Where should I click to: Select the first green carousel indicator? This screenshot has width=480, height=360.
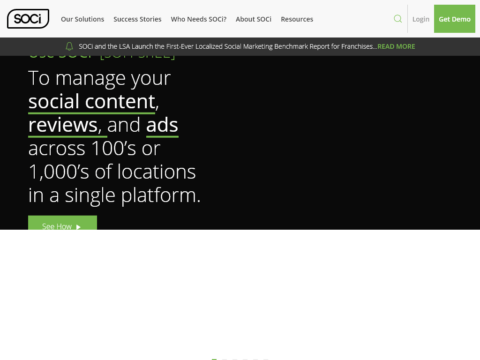tap(214, 359)
